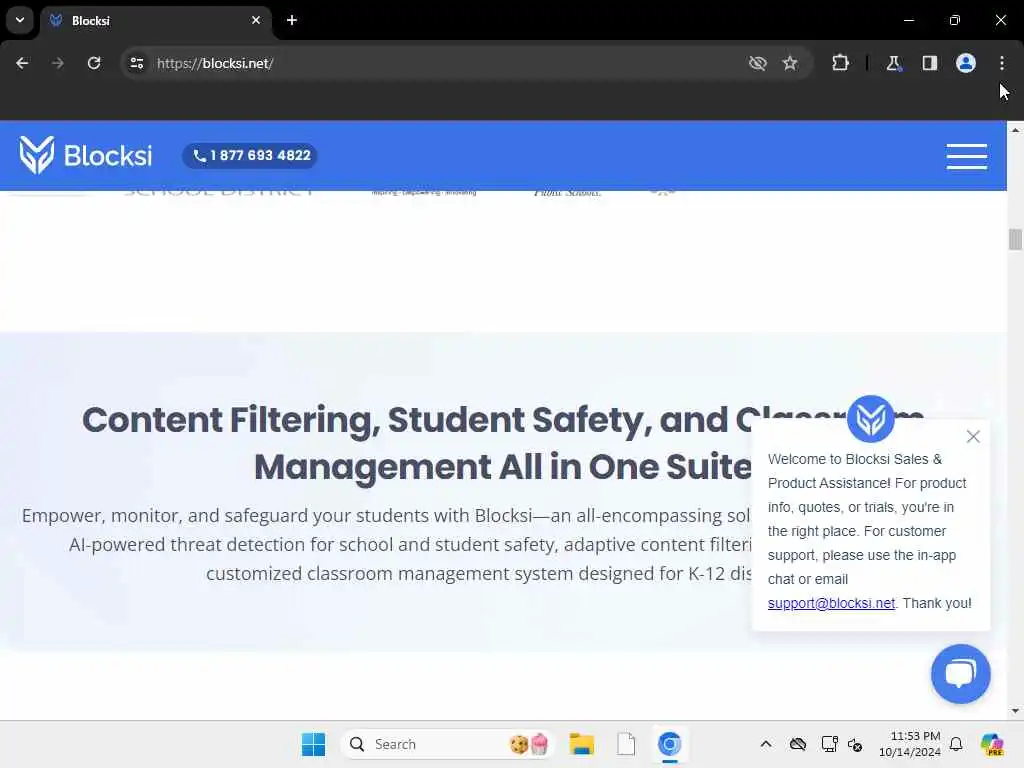This screenshot has width=1024, height=768.
Task: Switch to Chromium browser in taskbar
Action: tap(669, 744)
